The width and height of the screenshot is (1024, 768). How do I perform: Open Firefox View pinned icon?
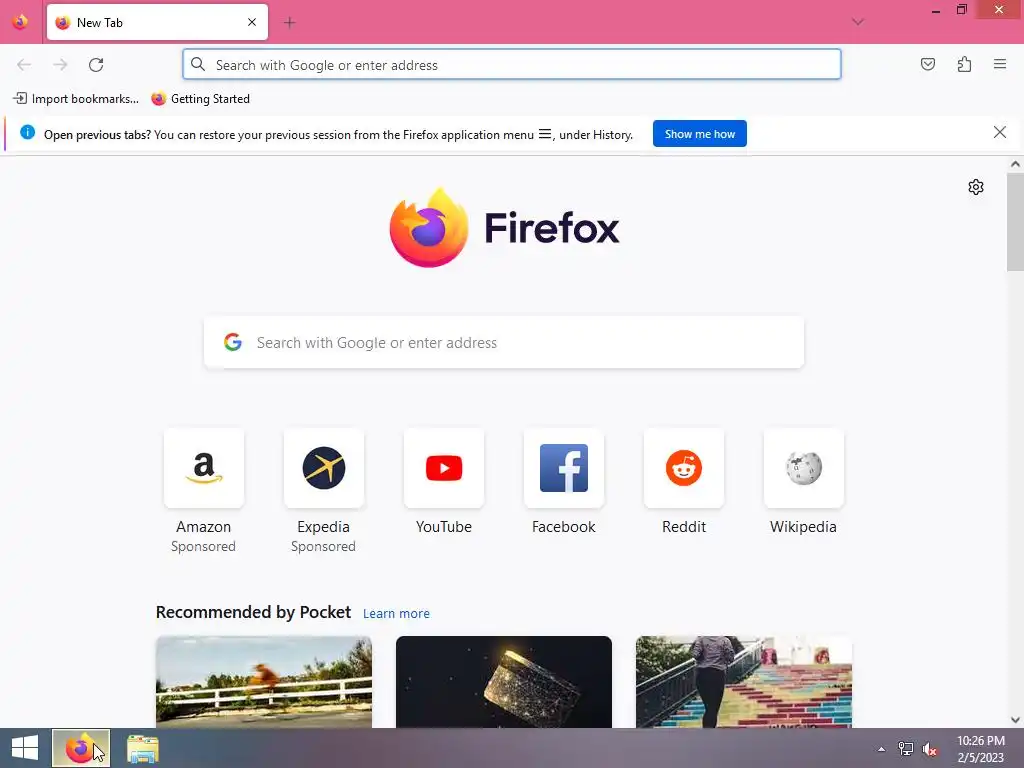[20, 22]
